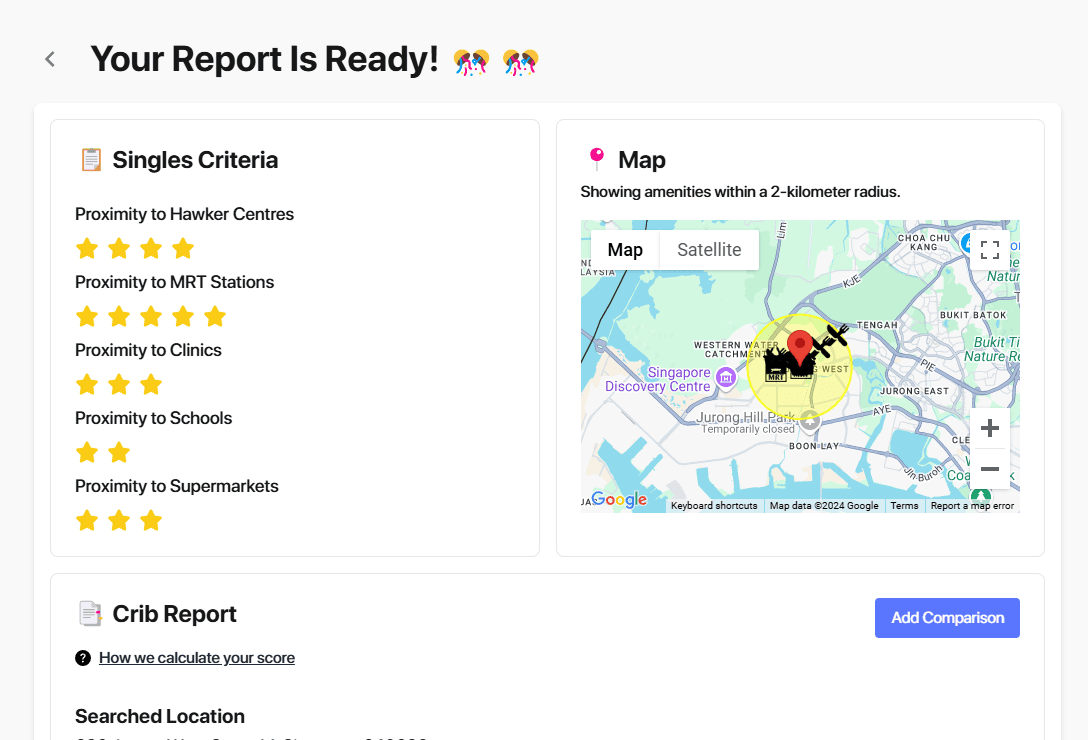Viewport: 1088px width, 740px height.
Task: Click the Google logo on the map
Action: [x=620, y=499]
